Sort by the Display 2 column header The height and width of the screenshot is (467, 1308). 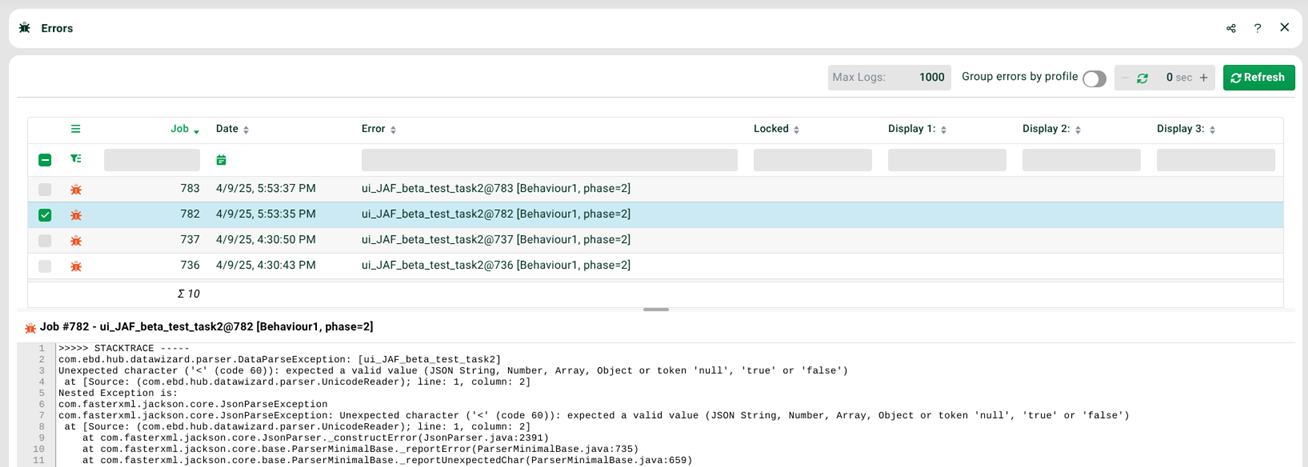pyautogui.click(x=1053, y=129)
